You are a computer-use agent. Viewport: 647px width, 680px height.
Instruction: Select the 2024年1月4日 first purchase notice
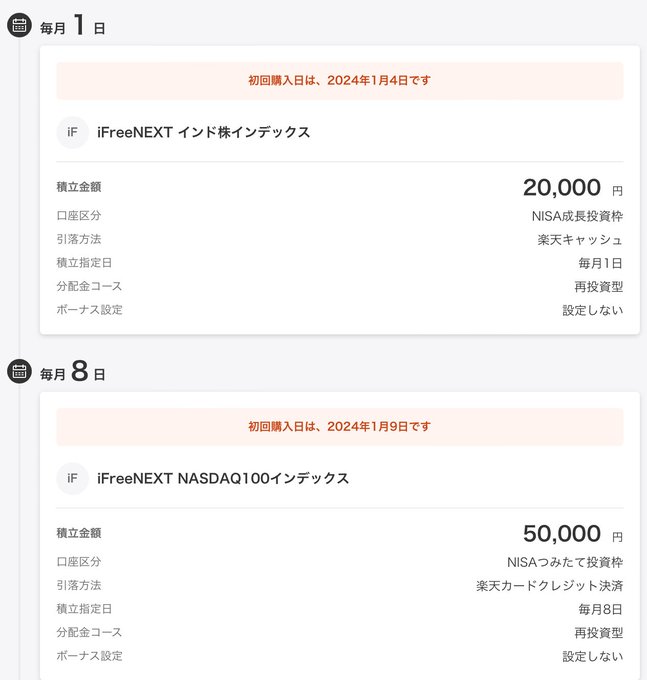point(340,81)
